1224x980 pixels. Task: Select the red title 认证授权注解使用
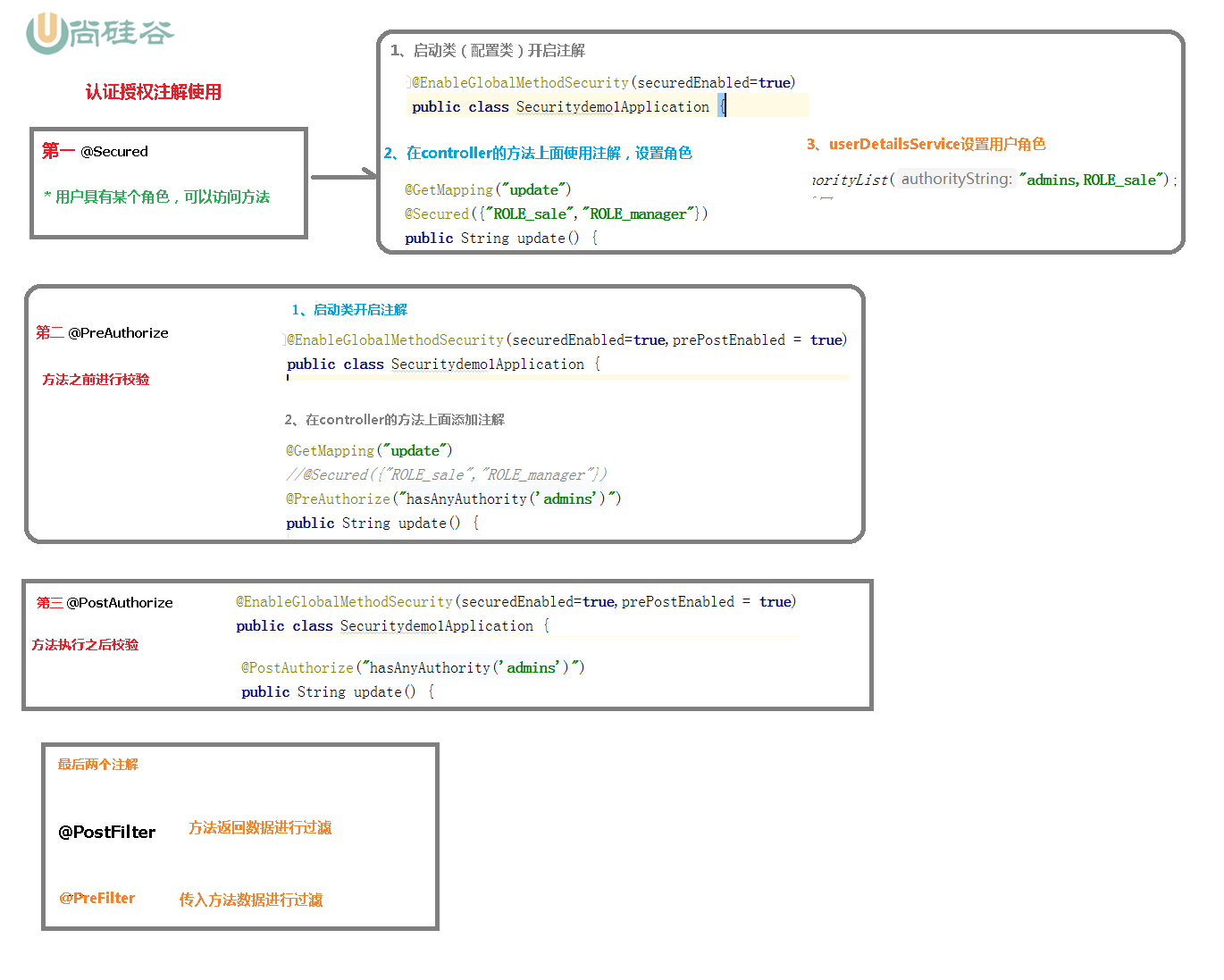click(154, 92)
